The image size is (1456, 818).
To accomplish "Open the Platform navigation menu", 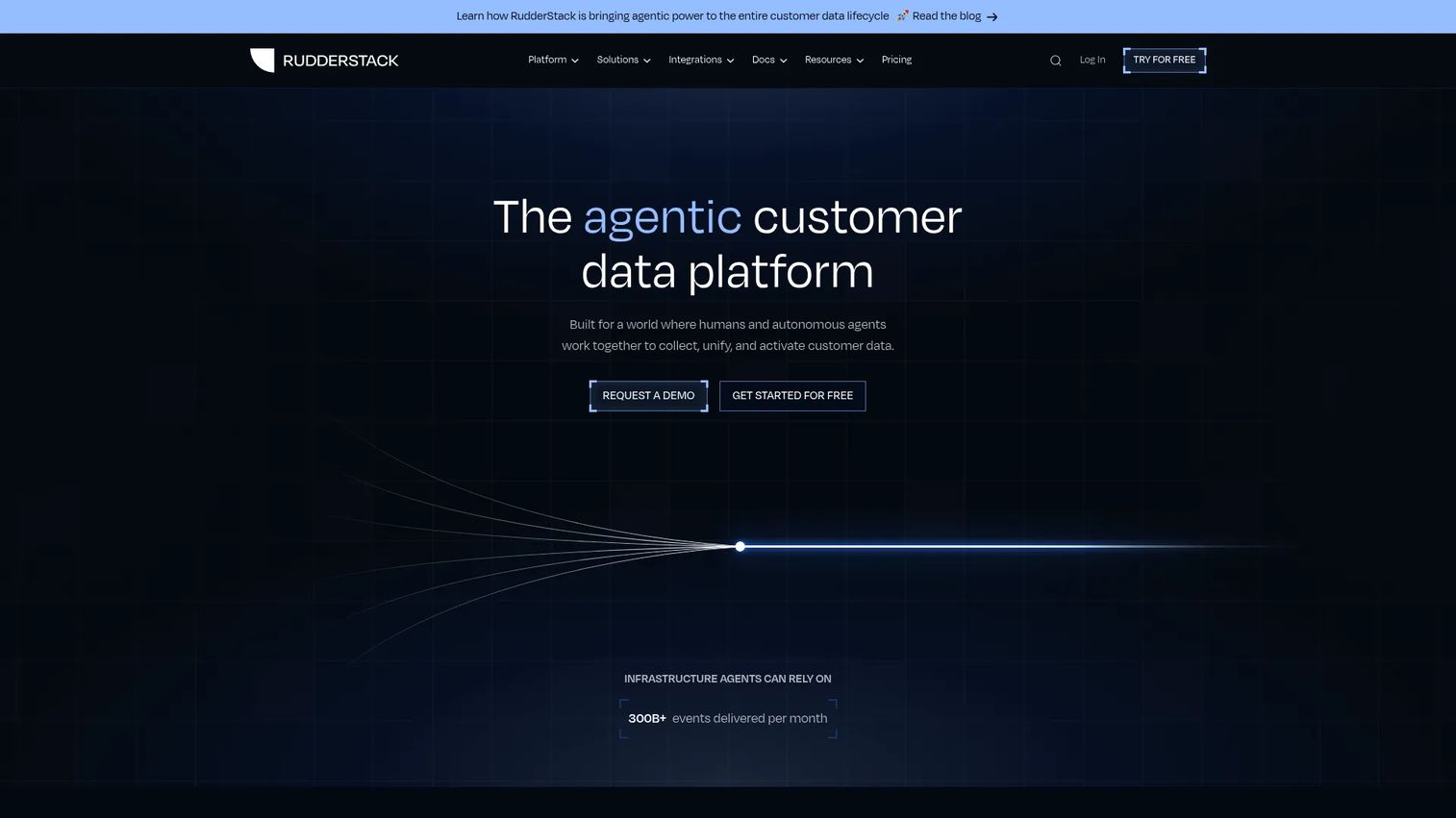I will pos(553,60).
